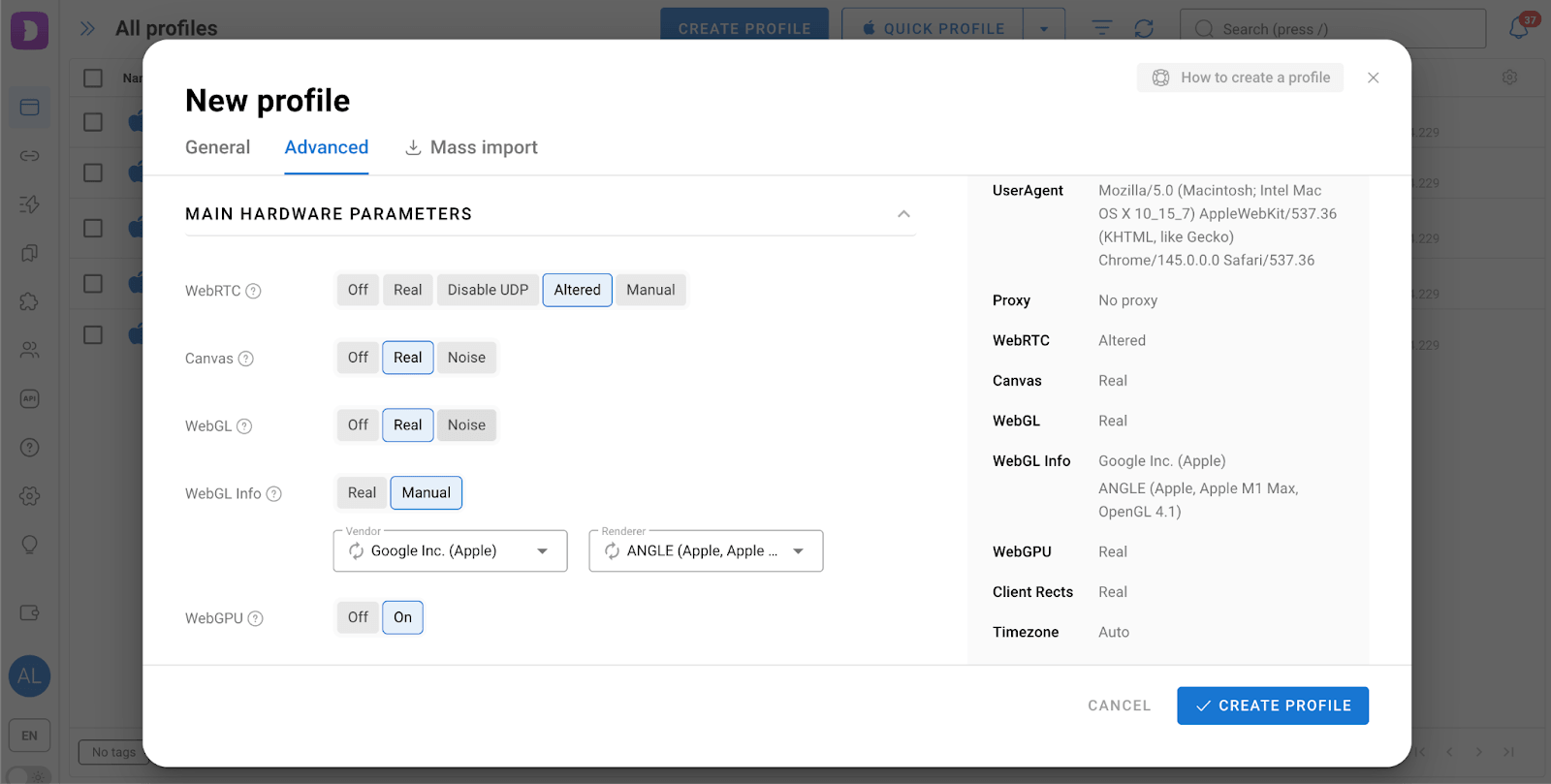The width and height of the screenshot is (1551, 784).
Task: Set WebRTC to Disable UDP
Action: pos(488,290)
